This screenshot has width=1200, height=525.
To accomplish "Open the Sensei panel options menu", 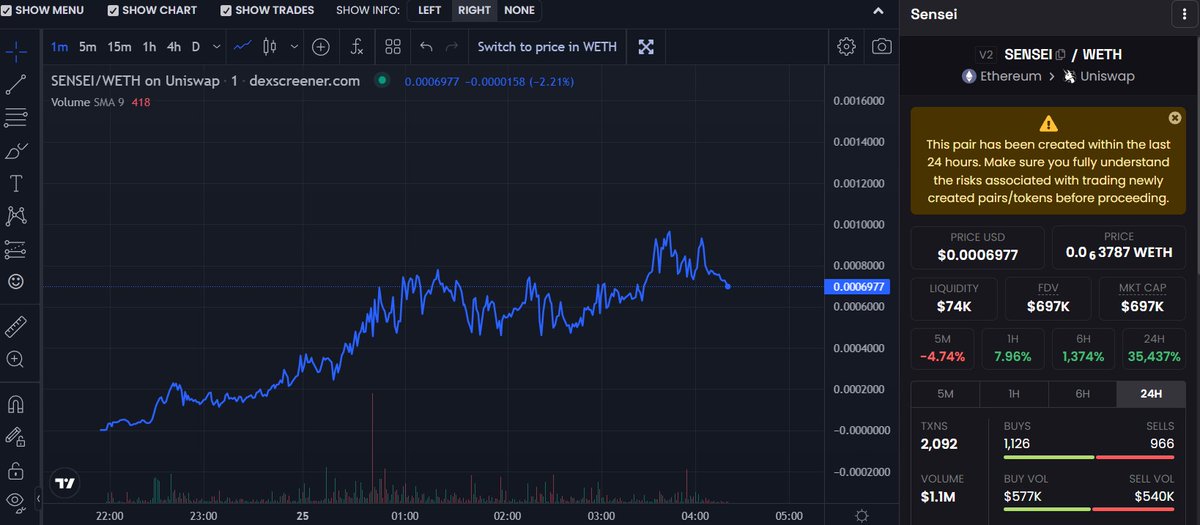I will (1184, 15).
